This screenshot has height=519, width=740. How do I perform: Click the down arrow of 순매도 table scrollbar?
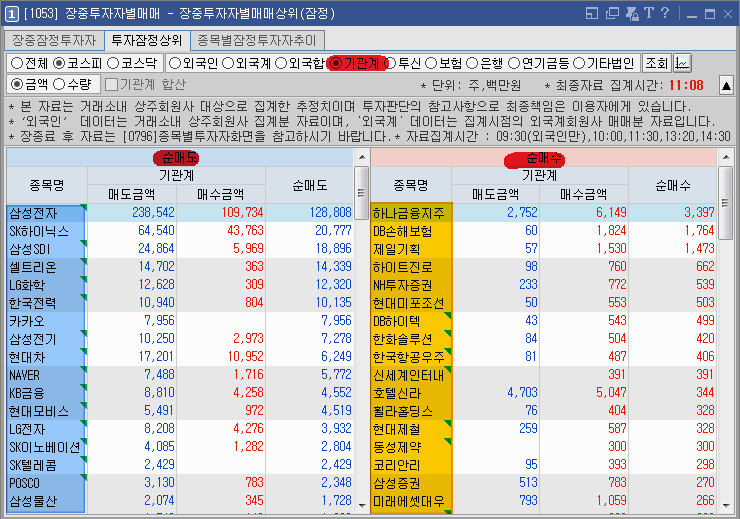[x=362, y=505]
